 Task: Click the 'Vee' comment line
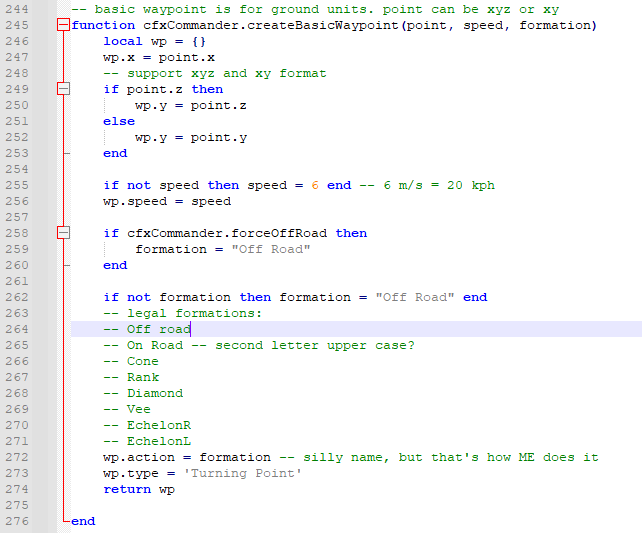127,409
